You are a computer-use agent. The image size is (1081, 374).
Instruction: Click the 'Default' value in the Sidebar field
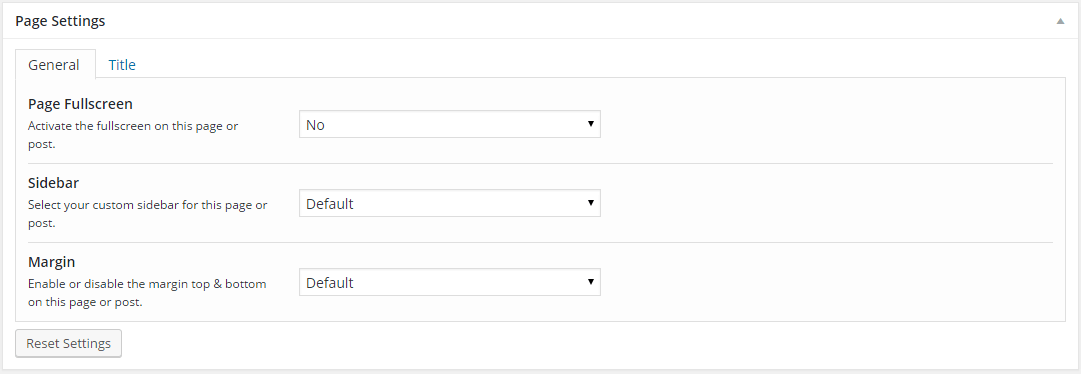click(330, 204)
